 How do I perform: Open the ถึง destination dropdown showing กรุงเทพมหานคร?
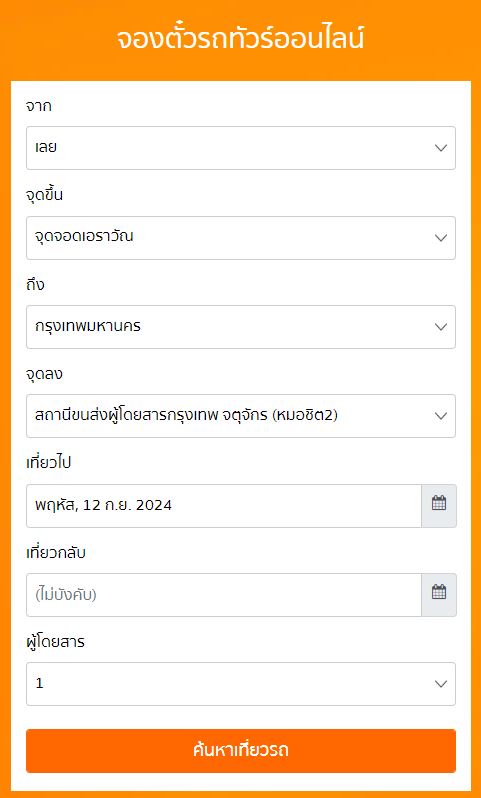[x=241, y=327]
